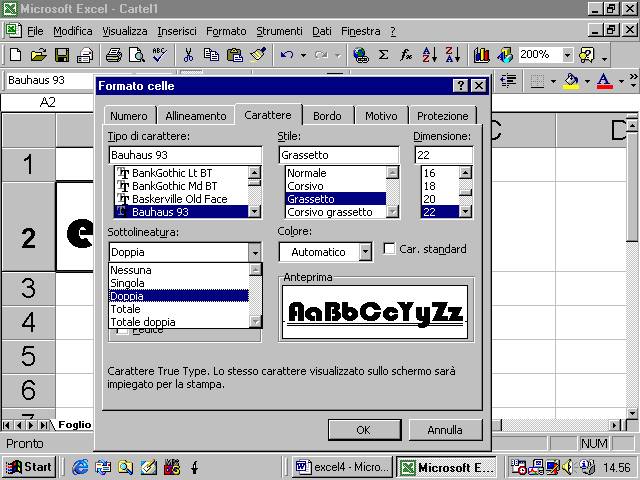
Task: Choose Singola underline option
Action: (x=179, y=283)
